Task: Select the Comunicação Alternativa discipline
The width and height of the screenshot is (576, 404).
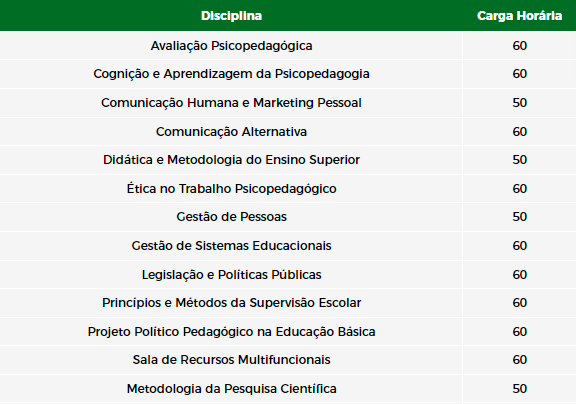Action: 231,131
